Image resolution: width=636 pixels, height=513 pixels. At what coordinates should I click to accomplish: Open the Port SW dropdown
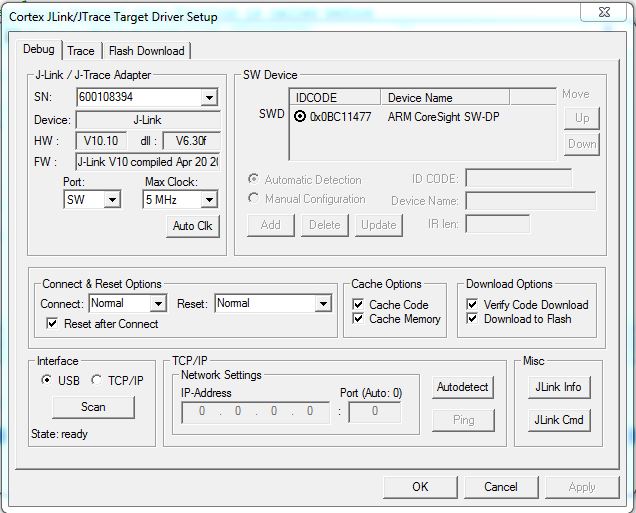click(112, 200)
